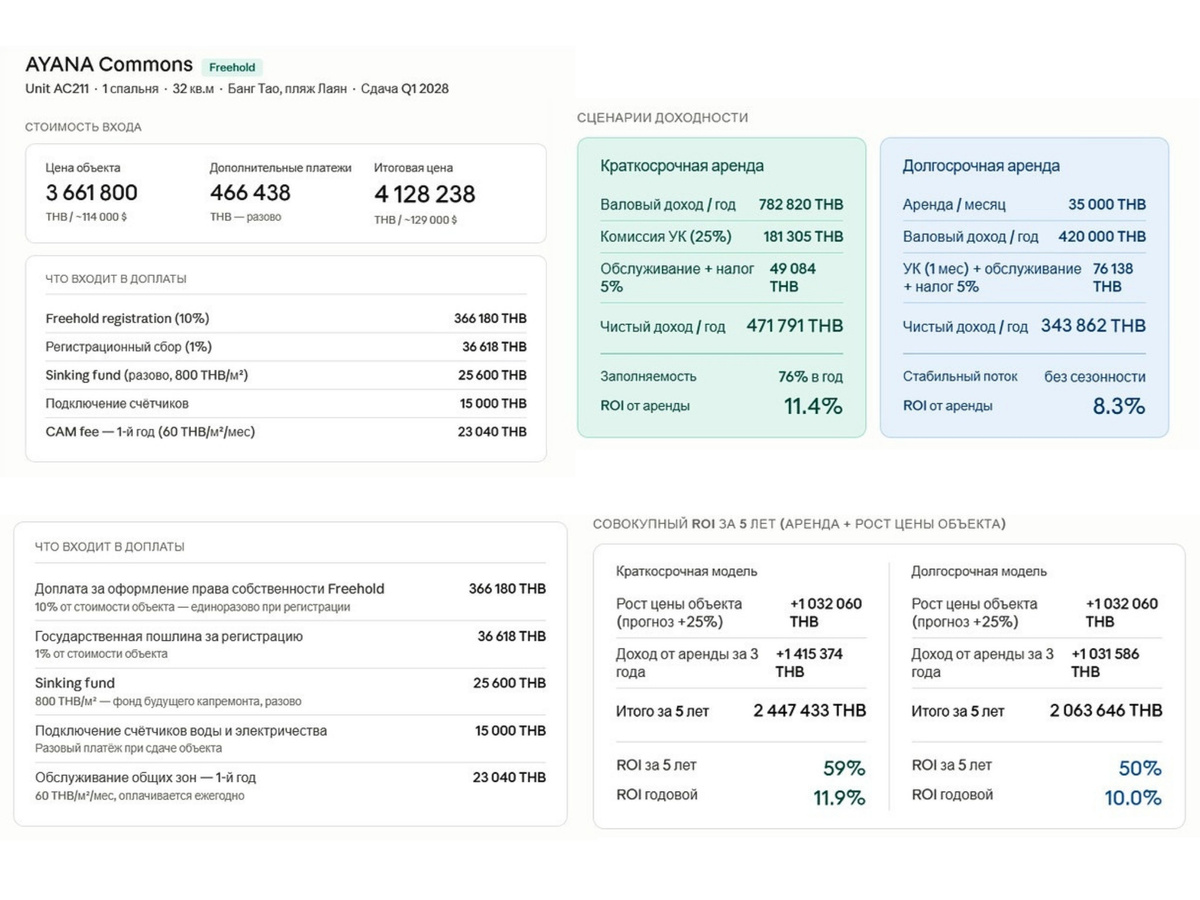Click "60 THB/м²/мес, оплачивается ежегодно" note
This screenshot has width=1200, height=900.
(x=140, y=796)
